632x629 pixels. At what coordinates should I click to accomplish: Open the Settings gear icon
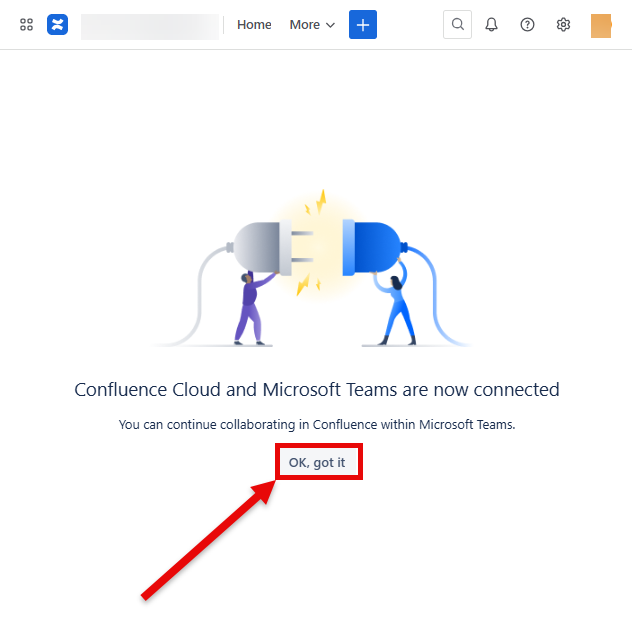point(563,25)
